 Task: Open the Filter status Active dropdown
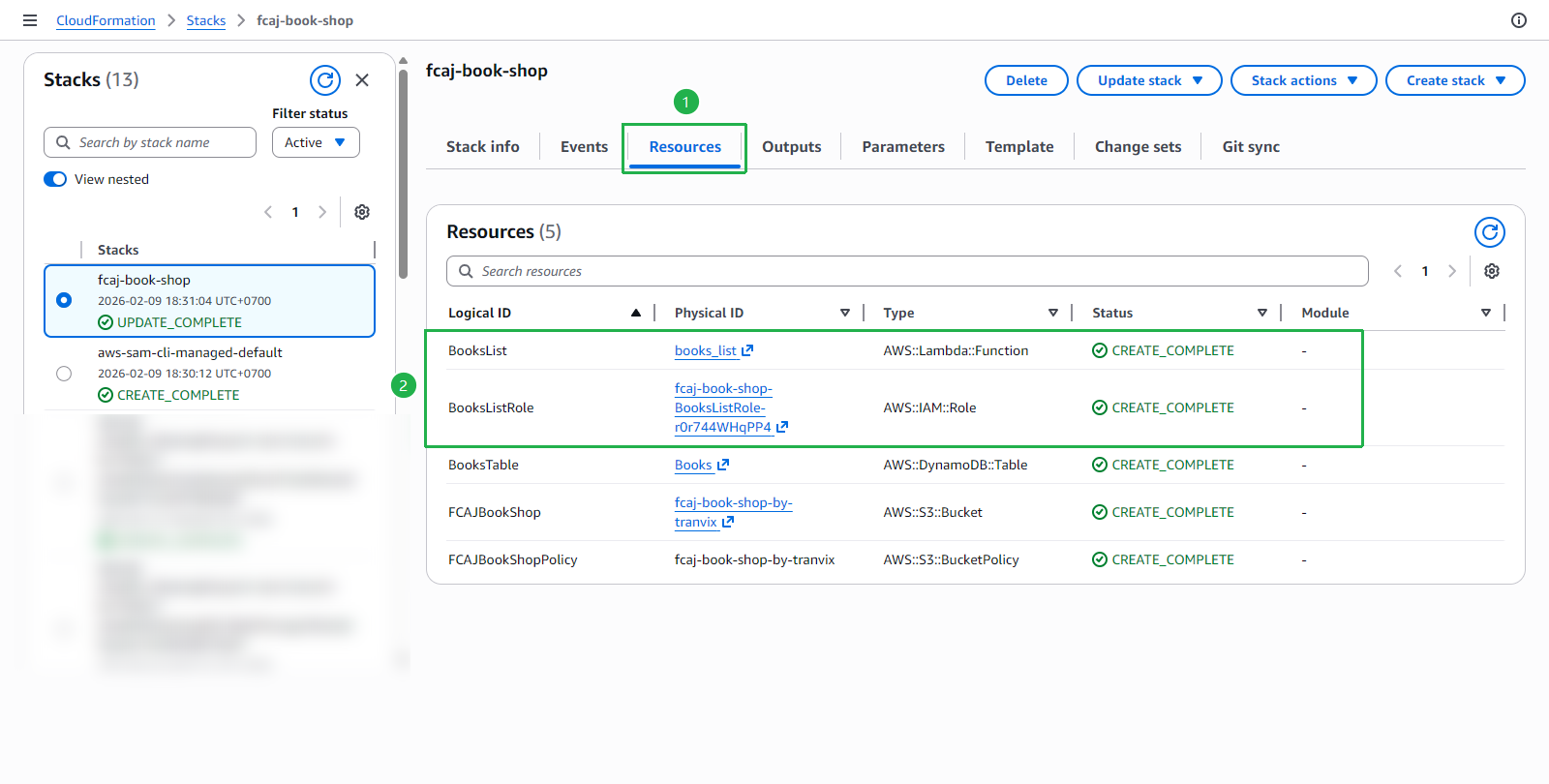[x=316, y=142]
